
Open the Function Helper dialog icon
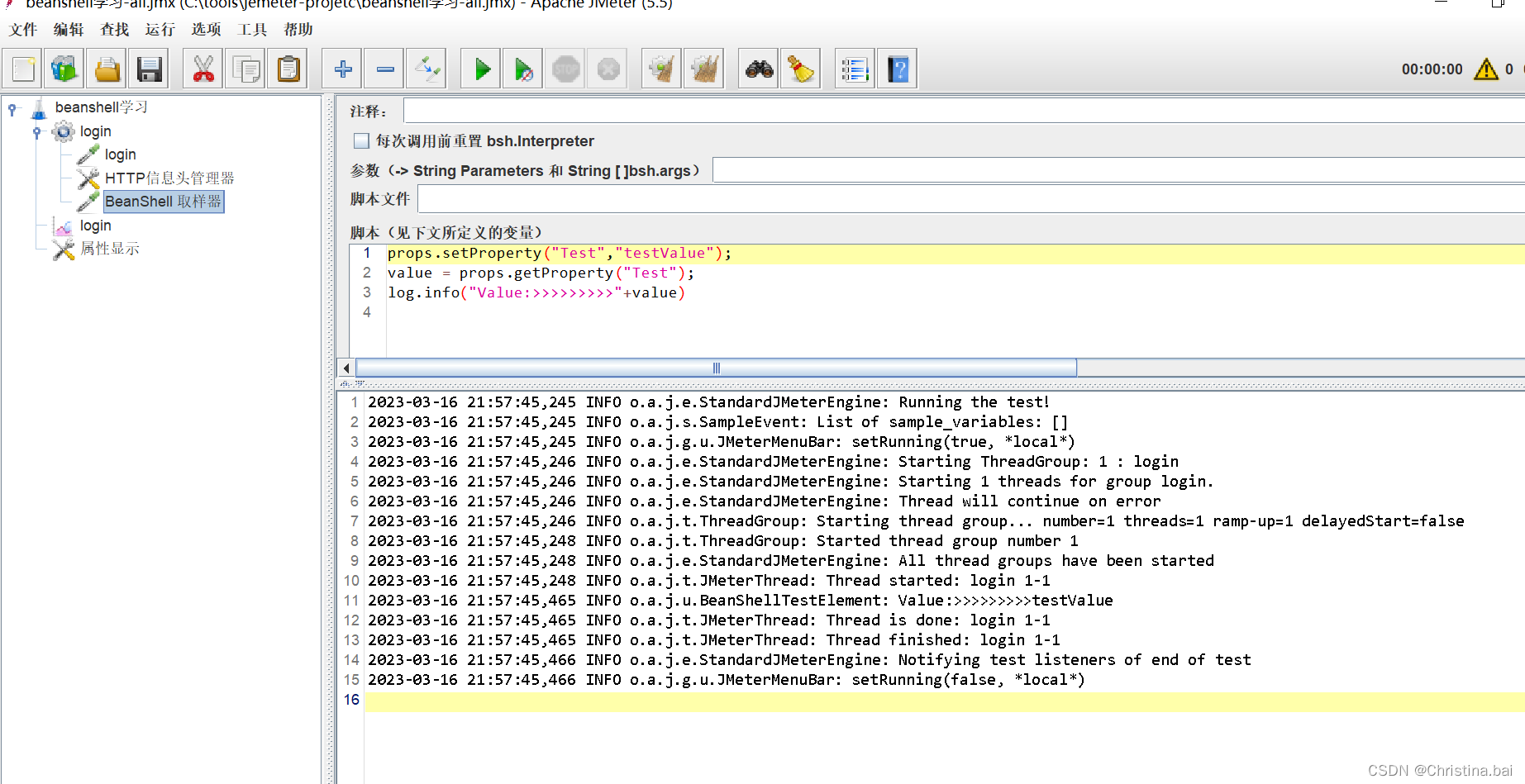(854, 69)
